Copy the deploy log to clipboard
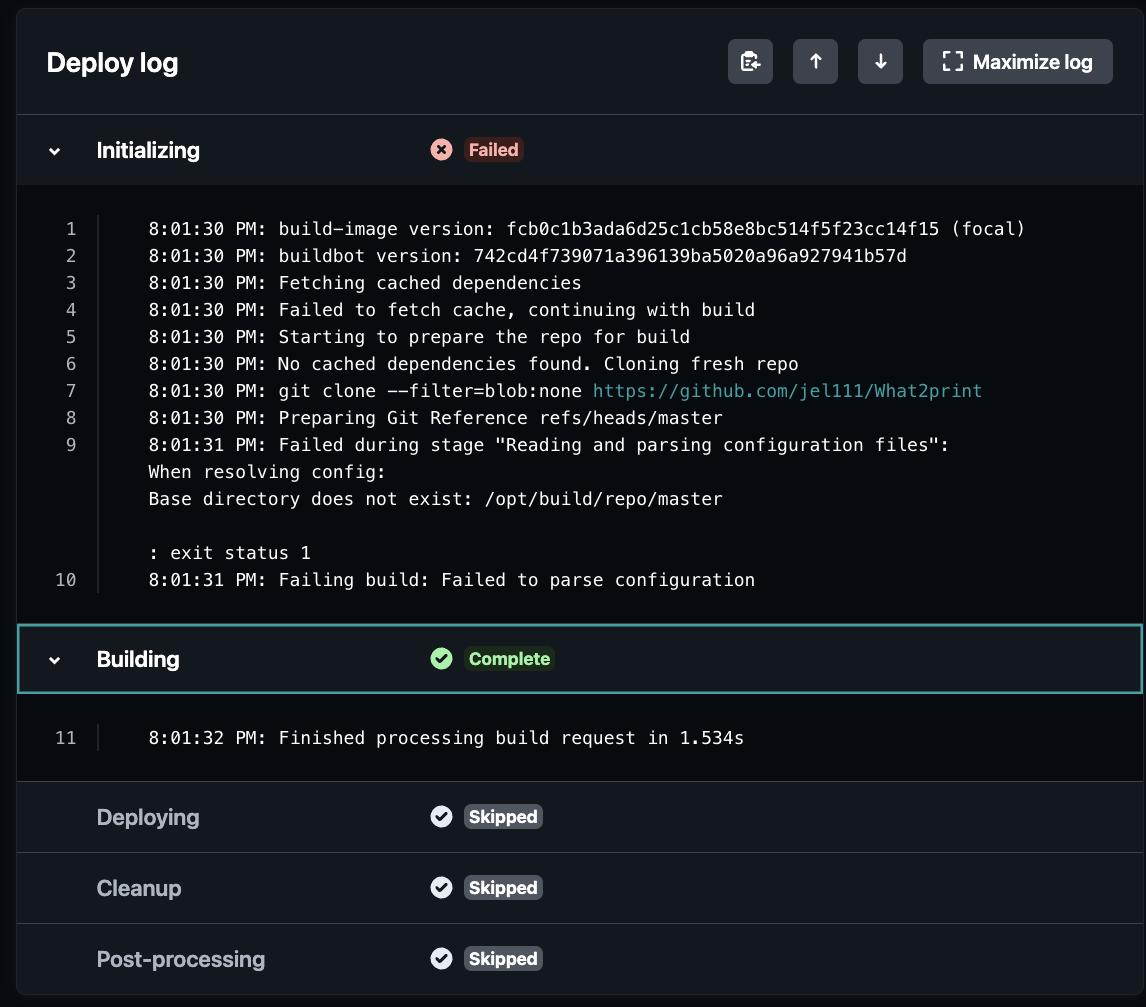 pyautogui.click(x=750, y=62)
